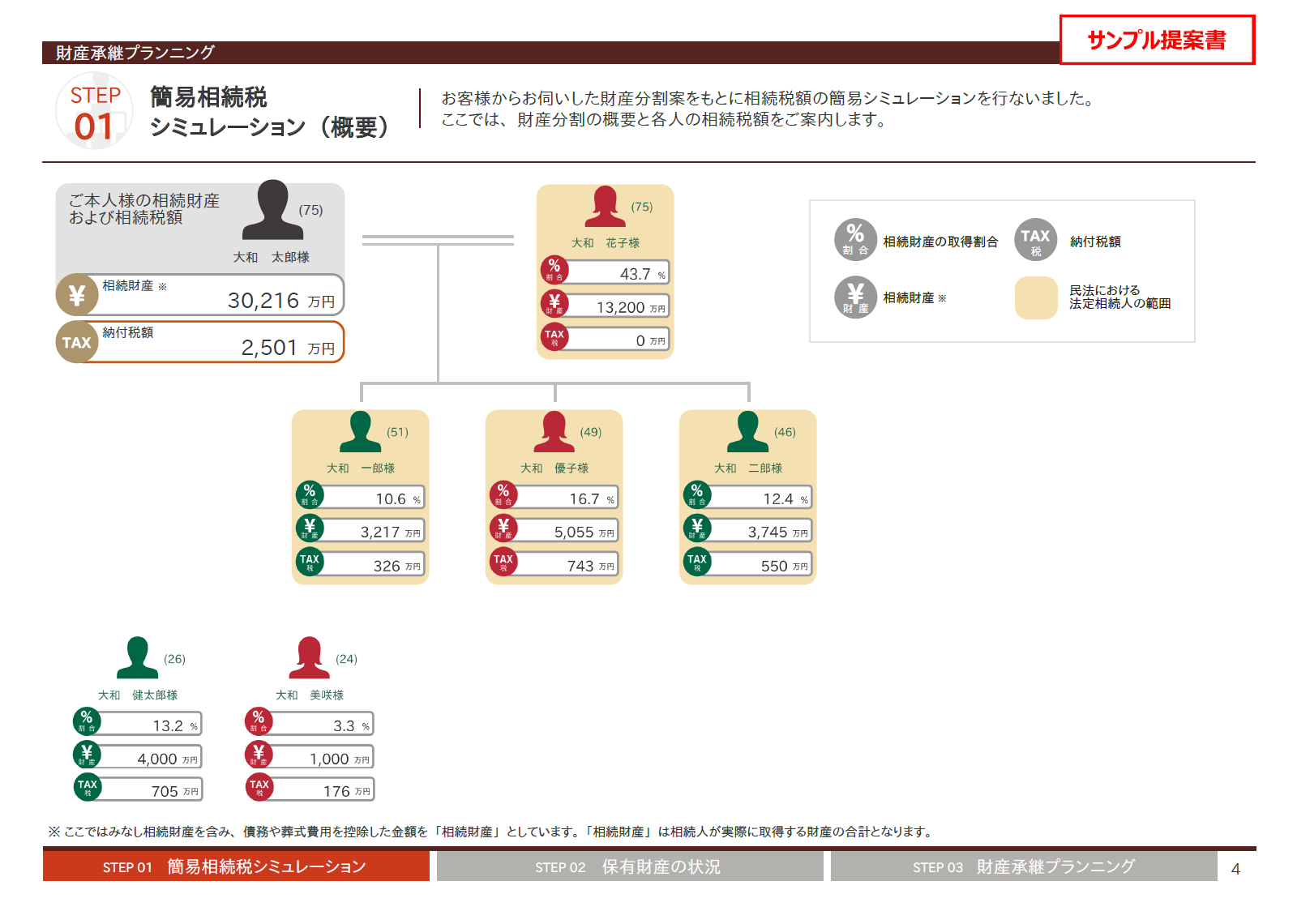The width and height of the screenshot is (1297, 924).
Task: Click 大和 健太郎's green person icon
Action: 137,658
